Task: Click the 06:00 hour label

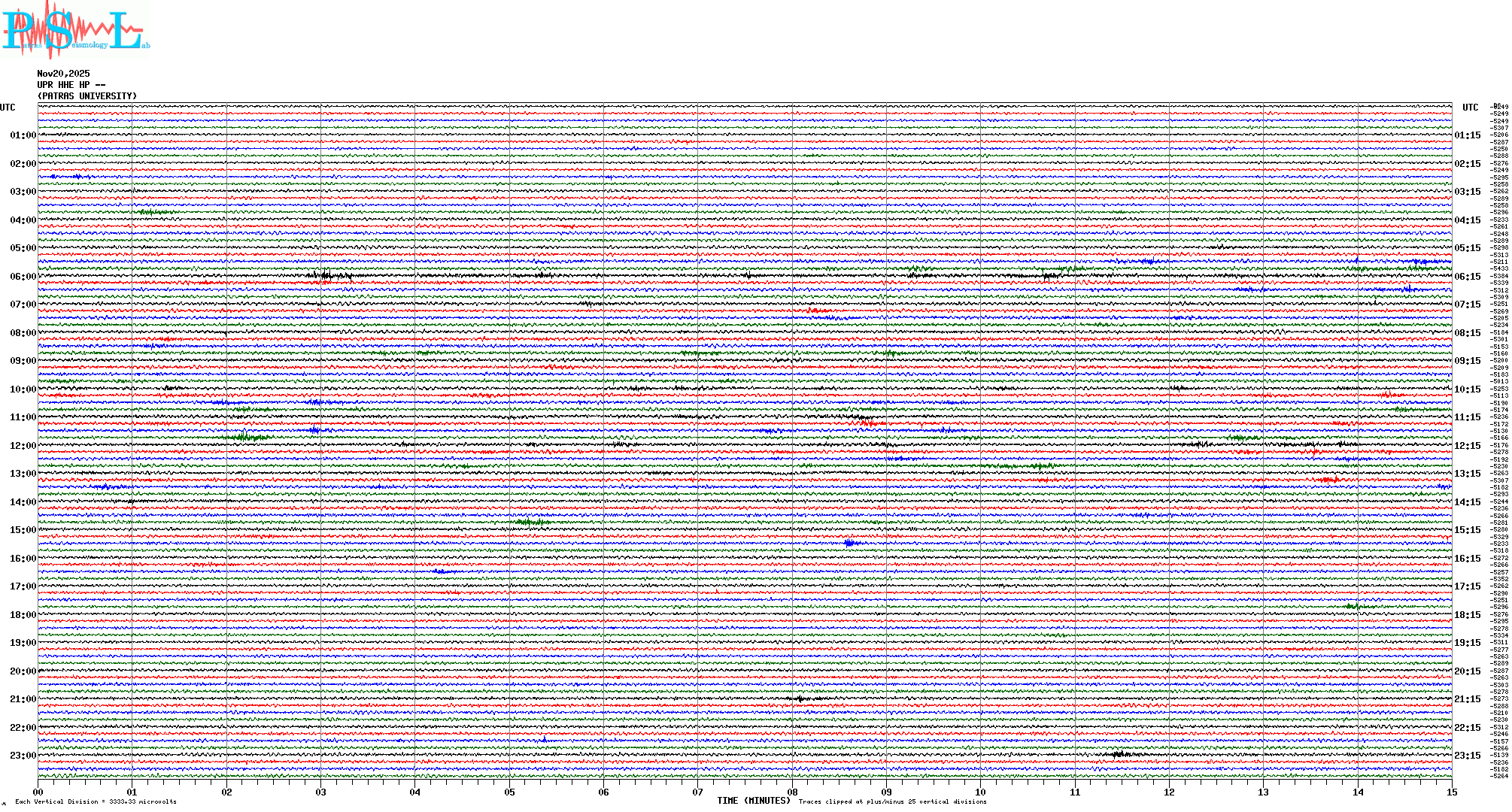Action: pos(23,277)
